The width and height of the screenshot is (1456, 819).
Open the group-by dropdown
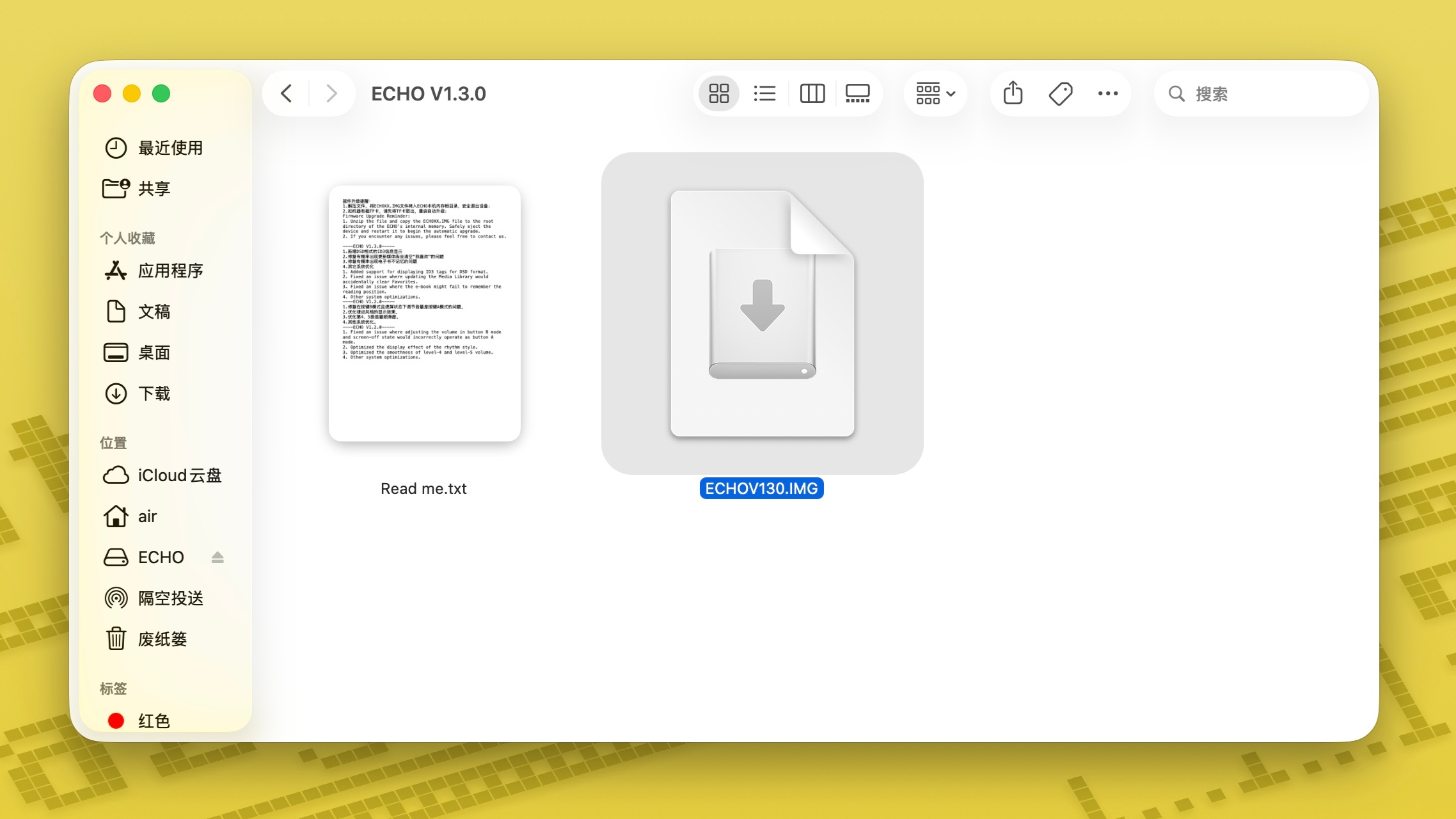pos(935,93)
